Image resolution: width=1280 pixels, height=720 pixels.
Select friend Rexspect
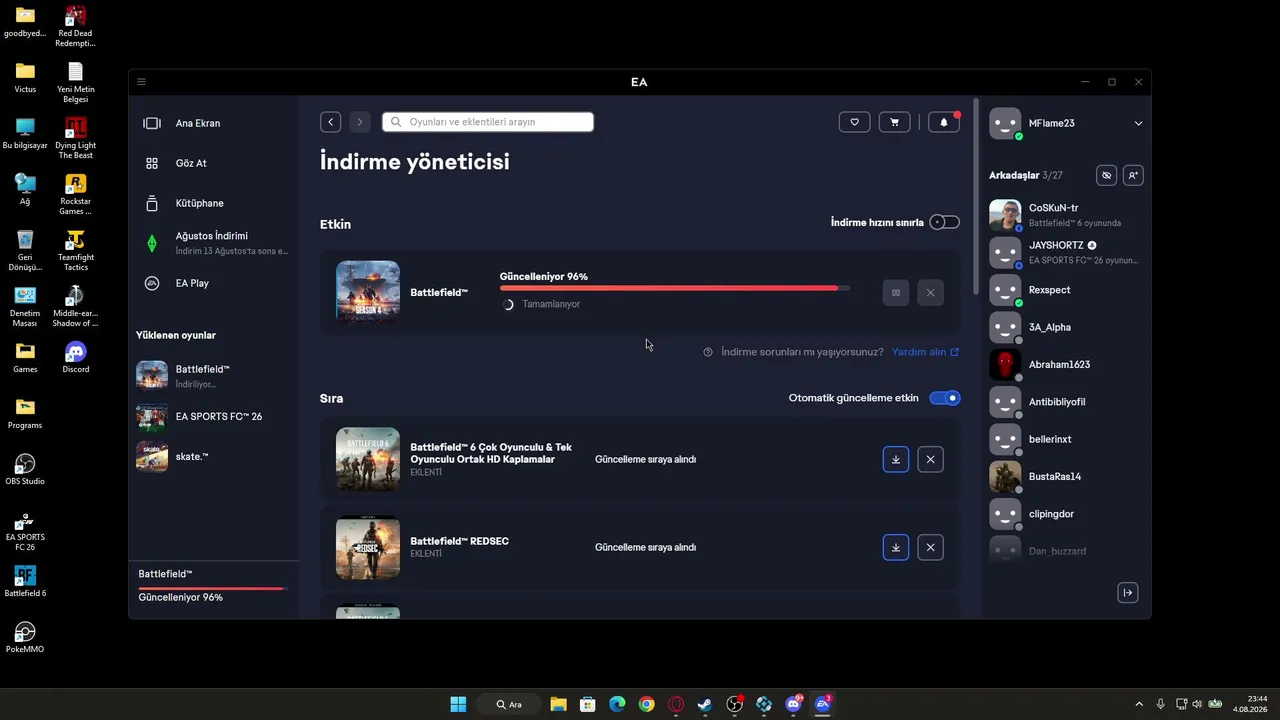pos(1066,290)
